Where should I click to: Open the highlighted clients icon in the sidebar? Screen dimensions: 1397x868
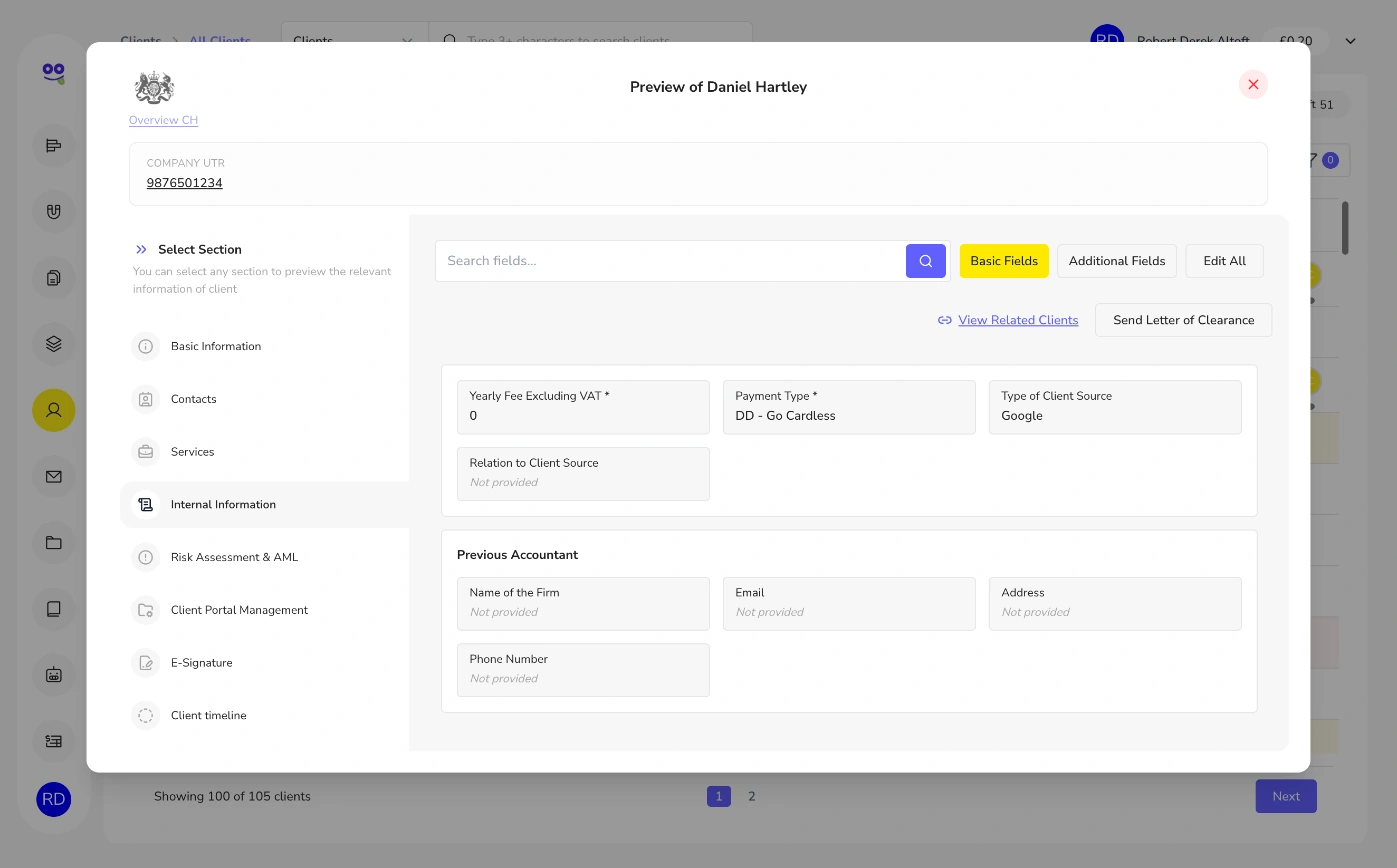point(54,410)
